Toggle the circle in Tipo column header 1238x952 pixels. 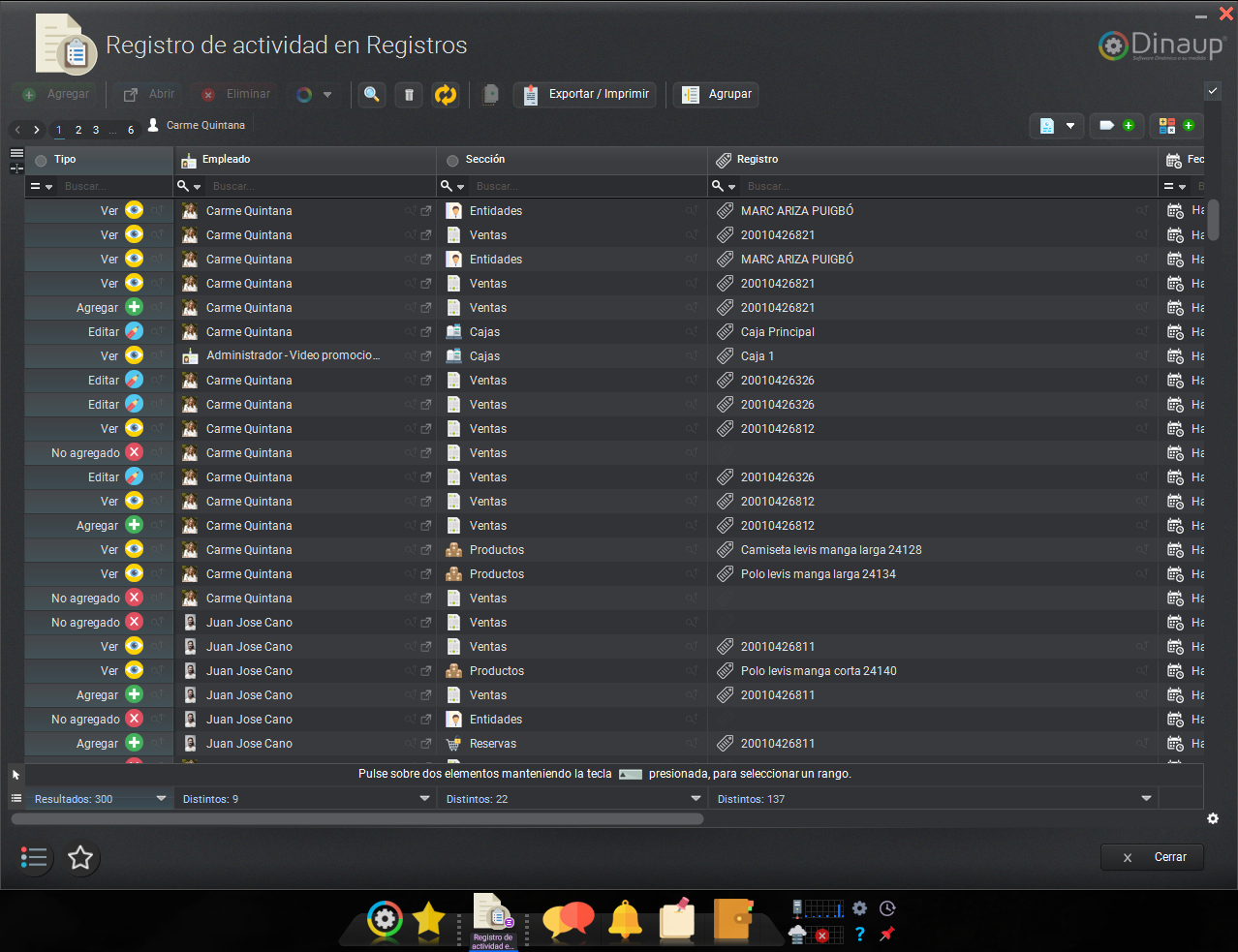[x=41, y=161]
